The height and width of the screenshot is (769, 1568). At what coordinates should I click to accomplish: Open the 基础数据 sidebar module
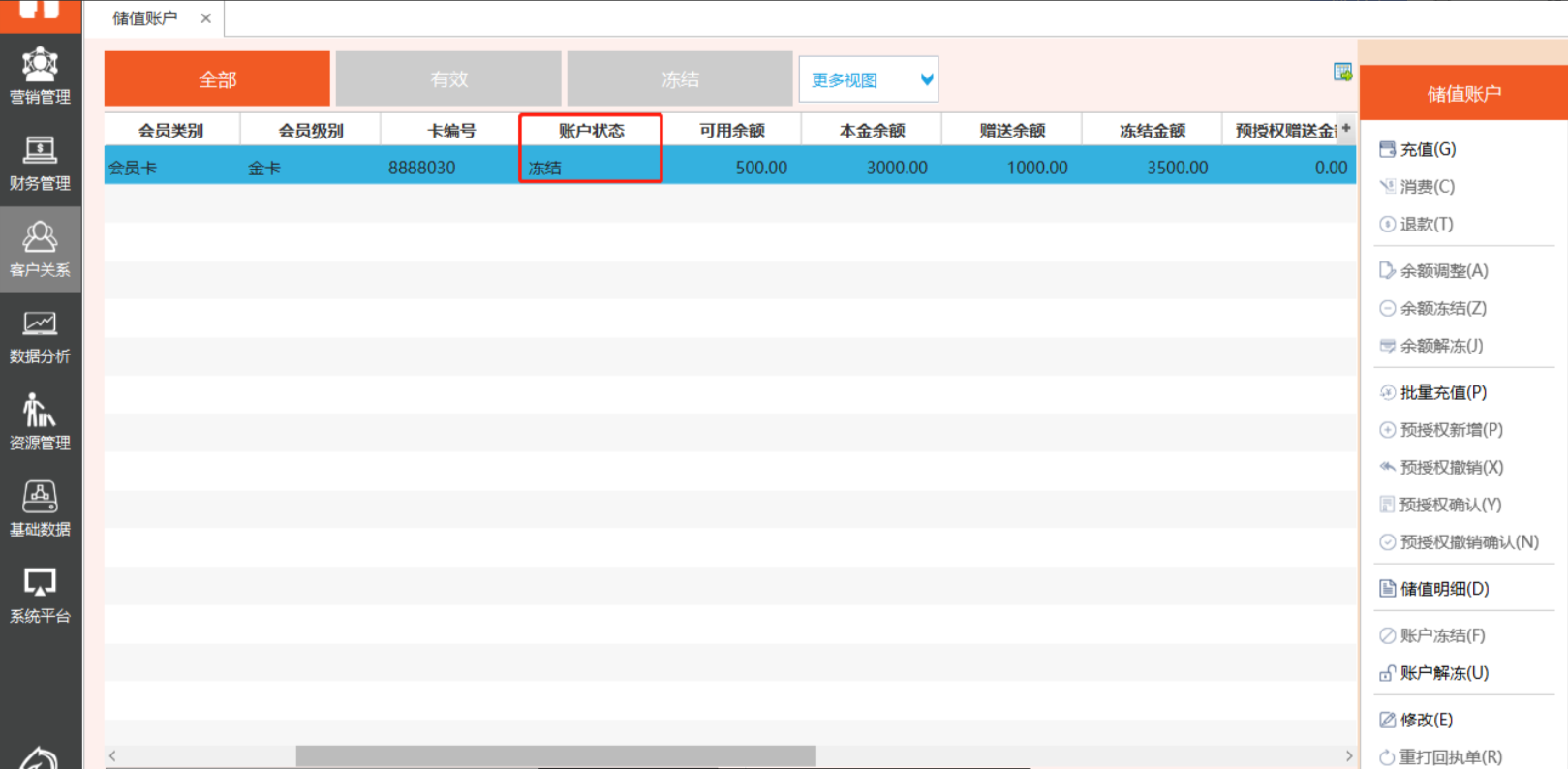point(40,508)
